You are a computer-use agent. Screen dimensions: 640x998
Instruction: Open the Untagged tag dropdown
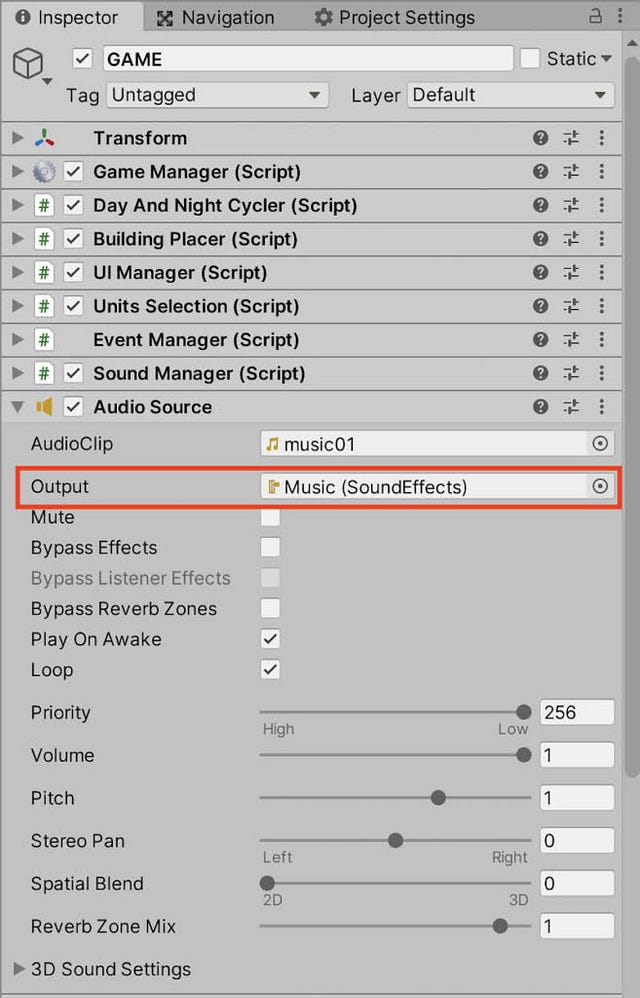pos(217,95)
